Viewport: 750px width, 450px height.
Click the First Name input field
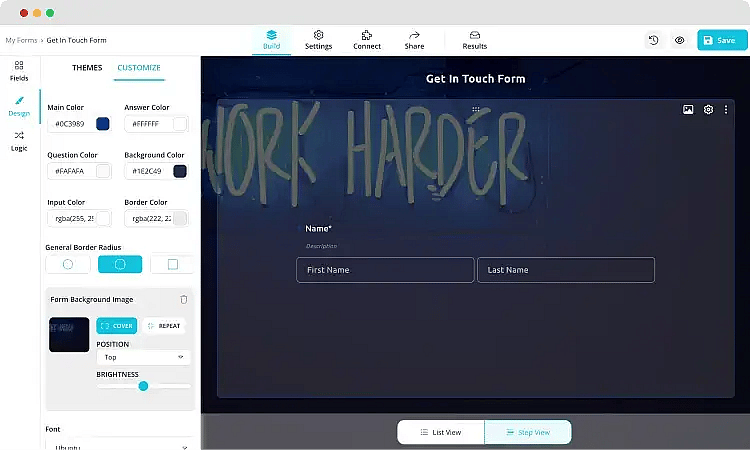point(385,270)
